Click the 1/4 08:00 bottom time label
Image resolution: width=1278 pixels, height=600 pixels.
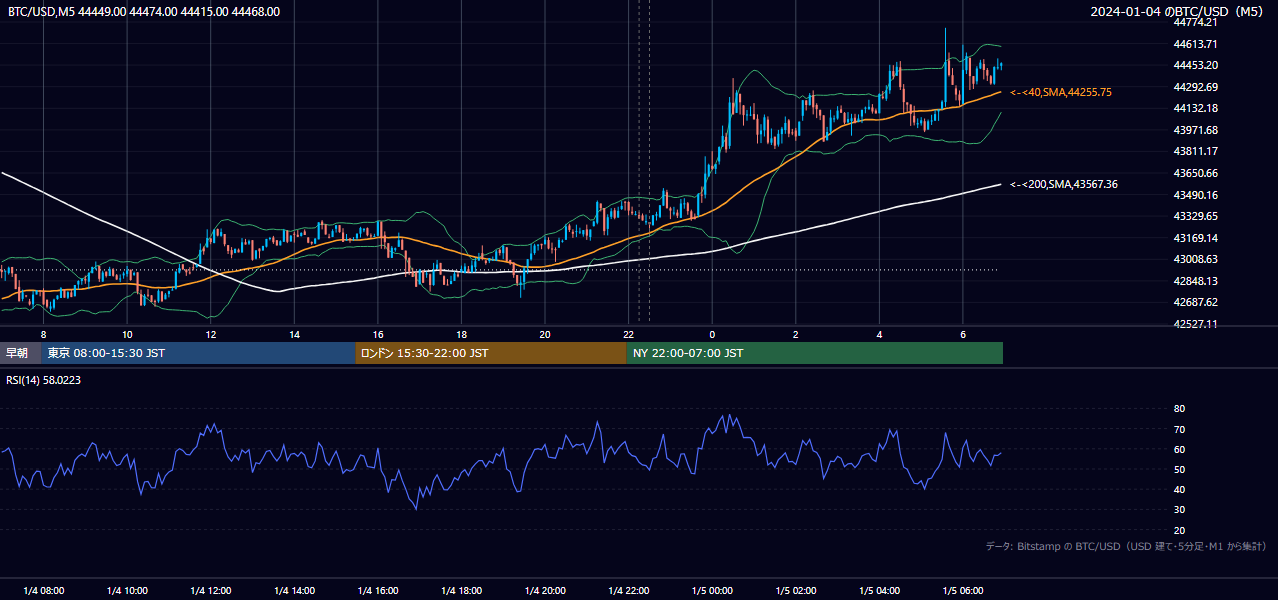coord(43,591)
